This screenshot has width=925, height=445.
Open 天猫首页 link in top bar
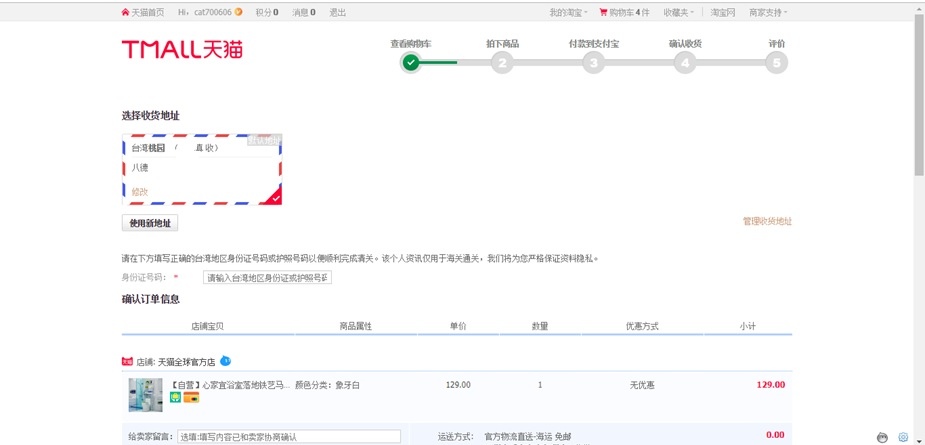147,12
